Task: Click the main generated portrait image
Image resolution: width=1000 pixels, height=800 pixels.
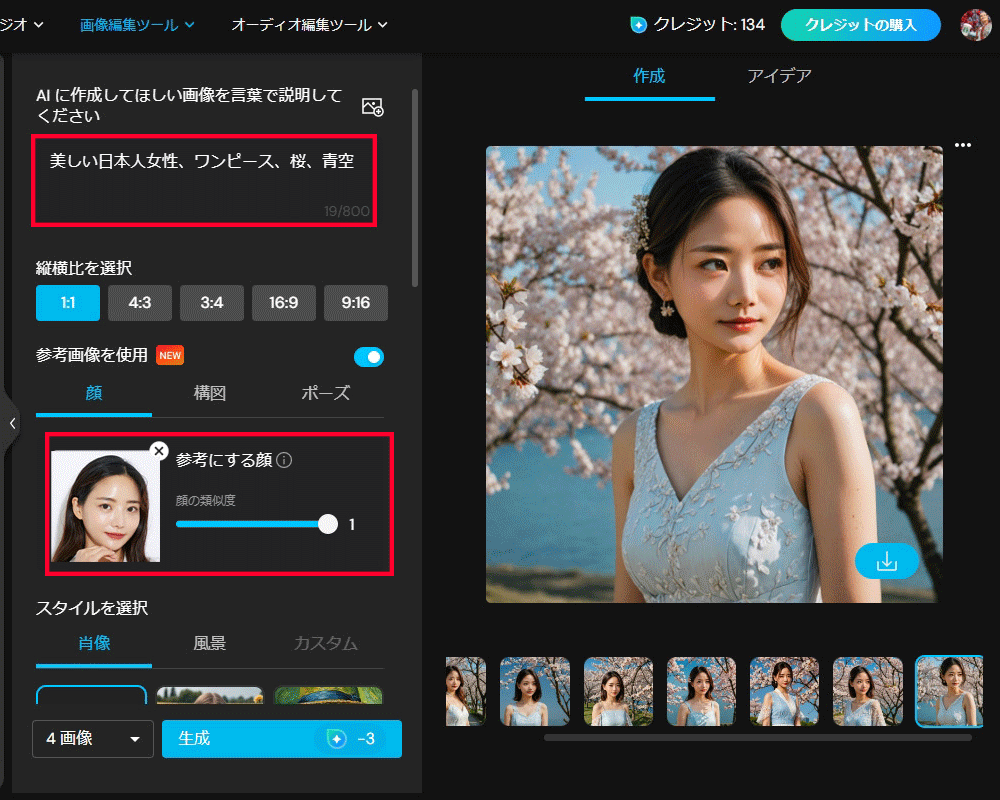Action: 714,374
